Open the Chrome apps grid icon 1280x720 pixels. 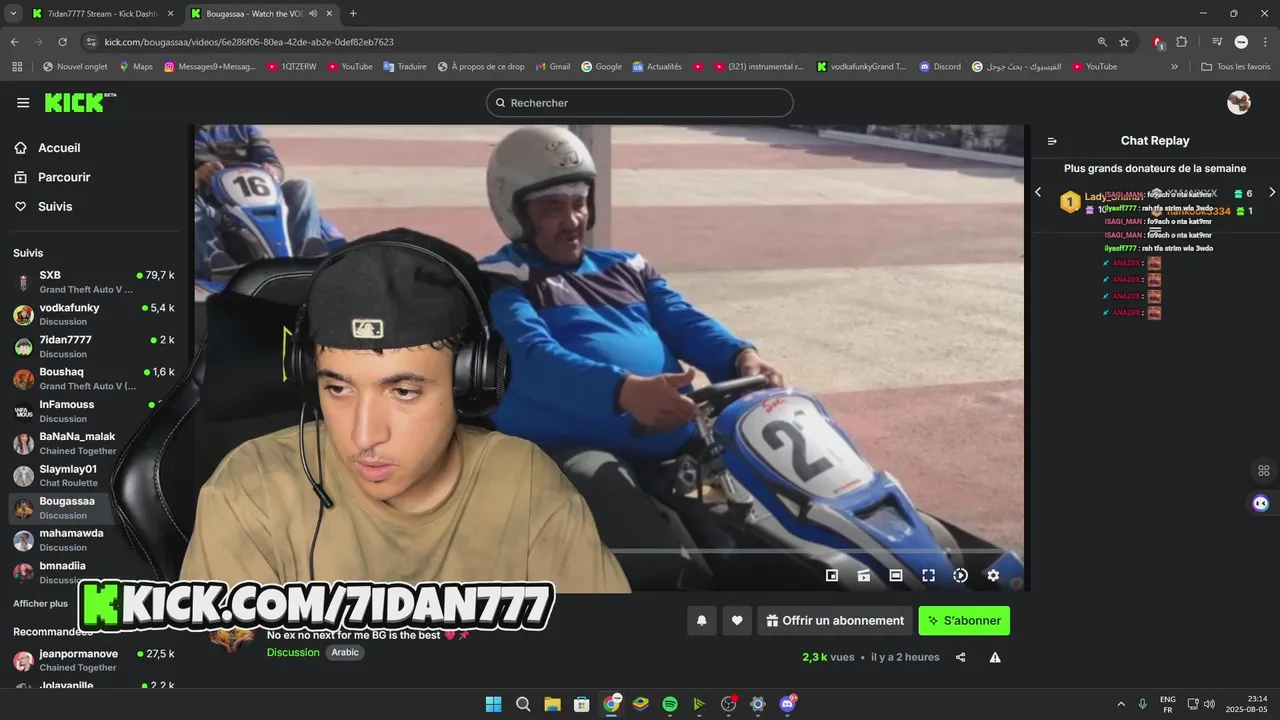[17, 67]
